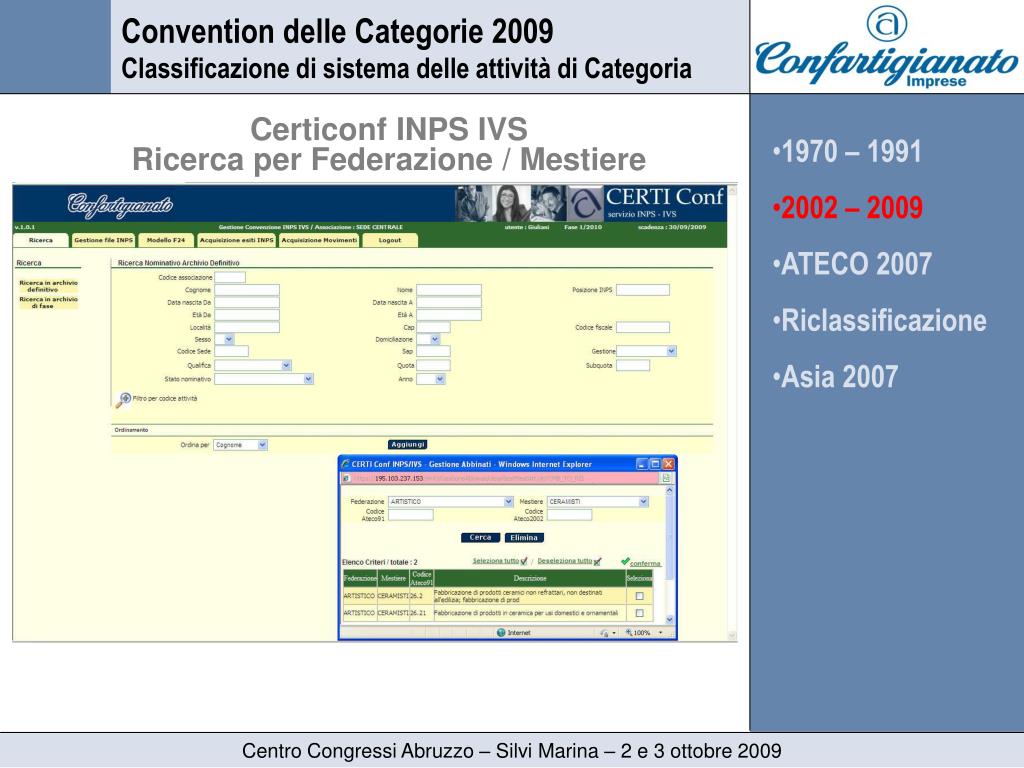1024x768 pixels.
Task: Click the Seleziona tutto link
Action: pyautogui.click(x=496, y=561)
